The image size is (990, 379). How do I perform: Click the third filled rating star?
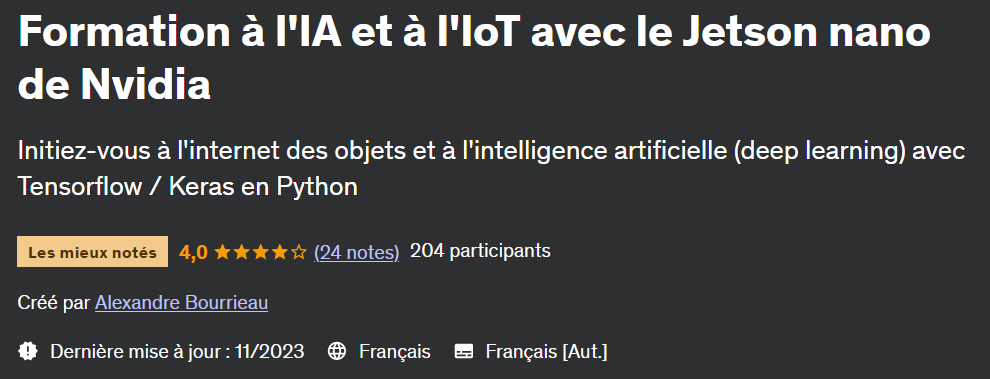260,253
